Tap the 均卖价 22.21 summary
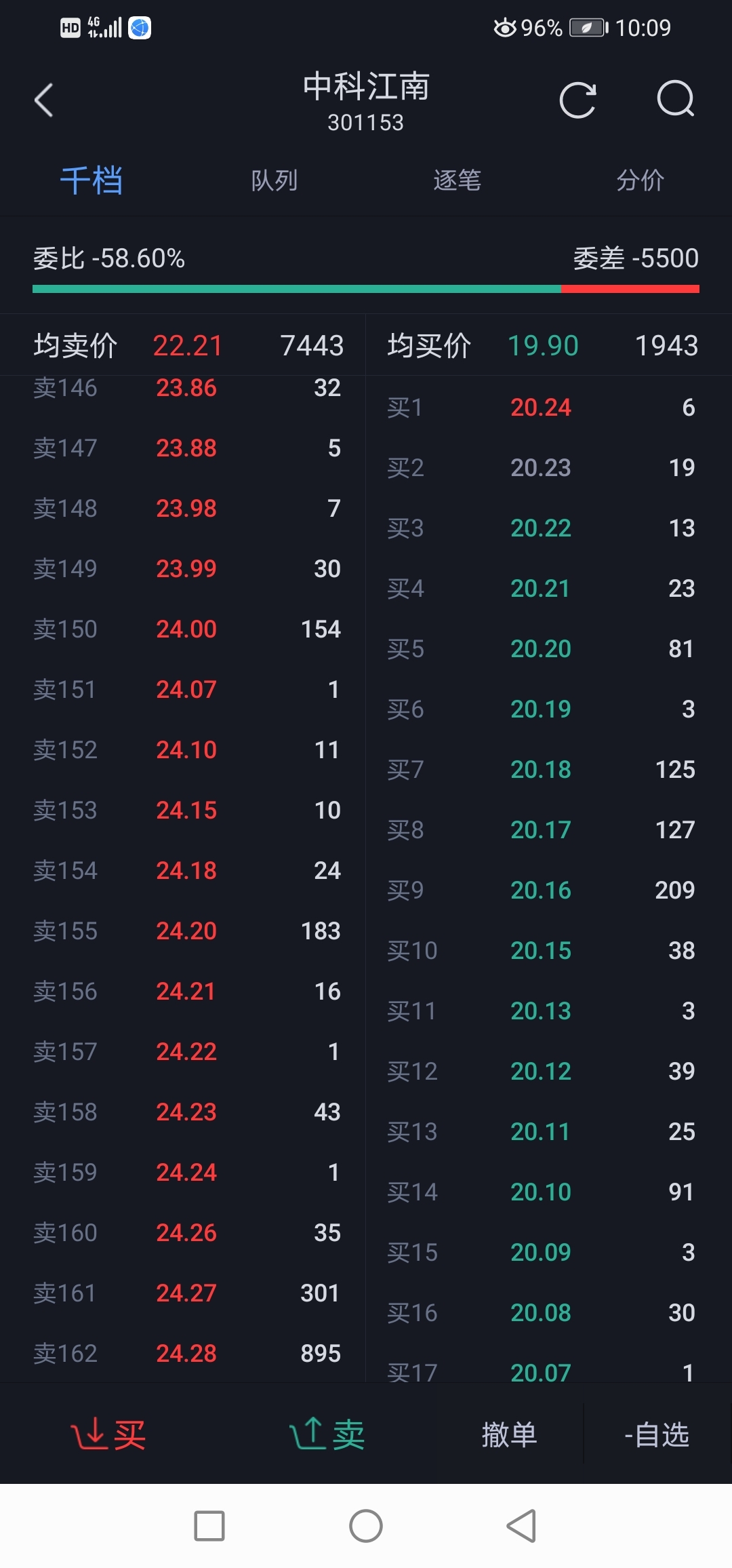This screenshot has width=732, height=1568. coord(186,346)
